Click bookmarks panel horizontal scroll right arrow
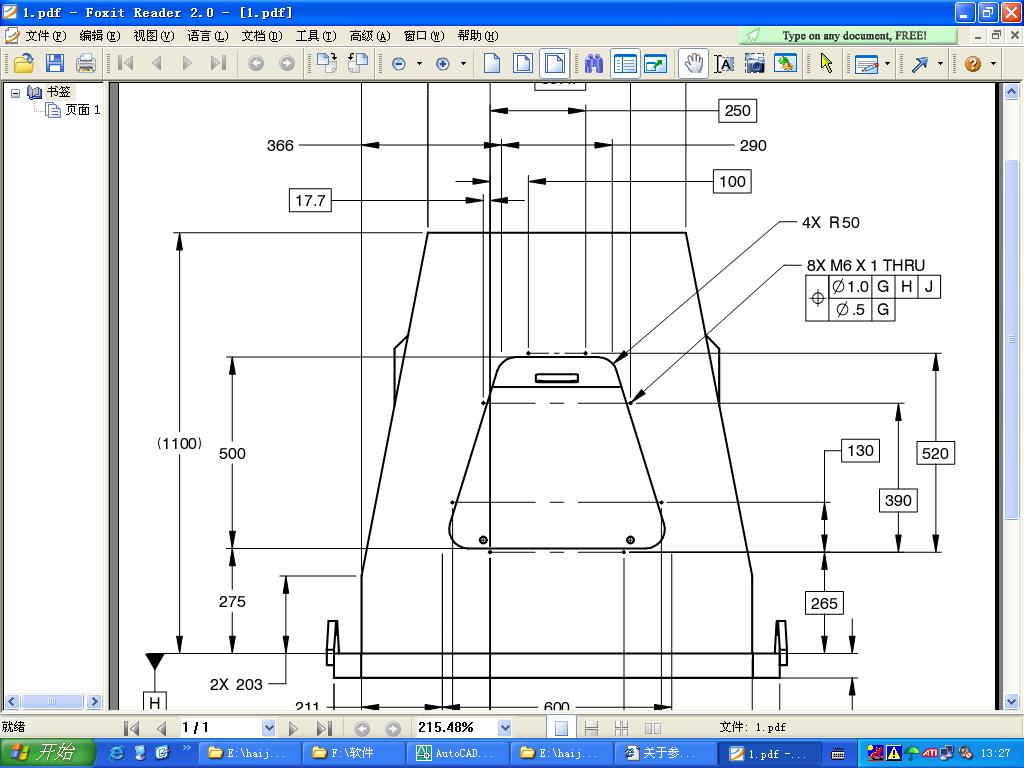1024x768 pixels. click(x=94, y=701)
